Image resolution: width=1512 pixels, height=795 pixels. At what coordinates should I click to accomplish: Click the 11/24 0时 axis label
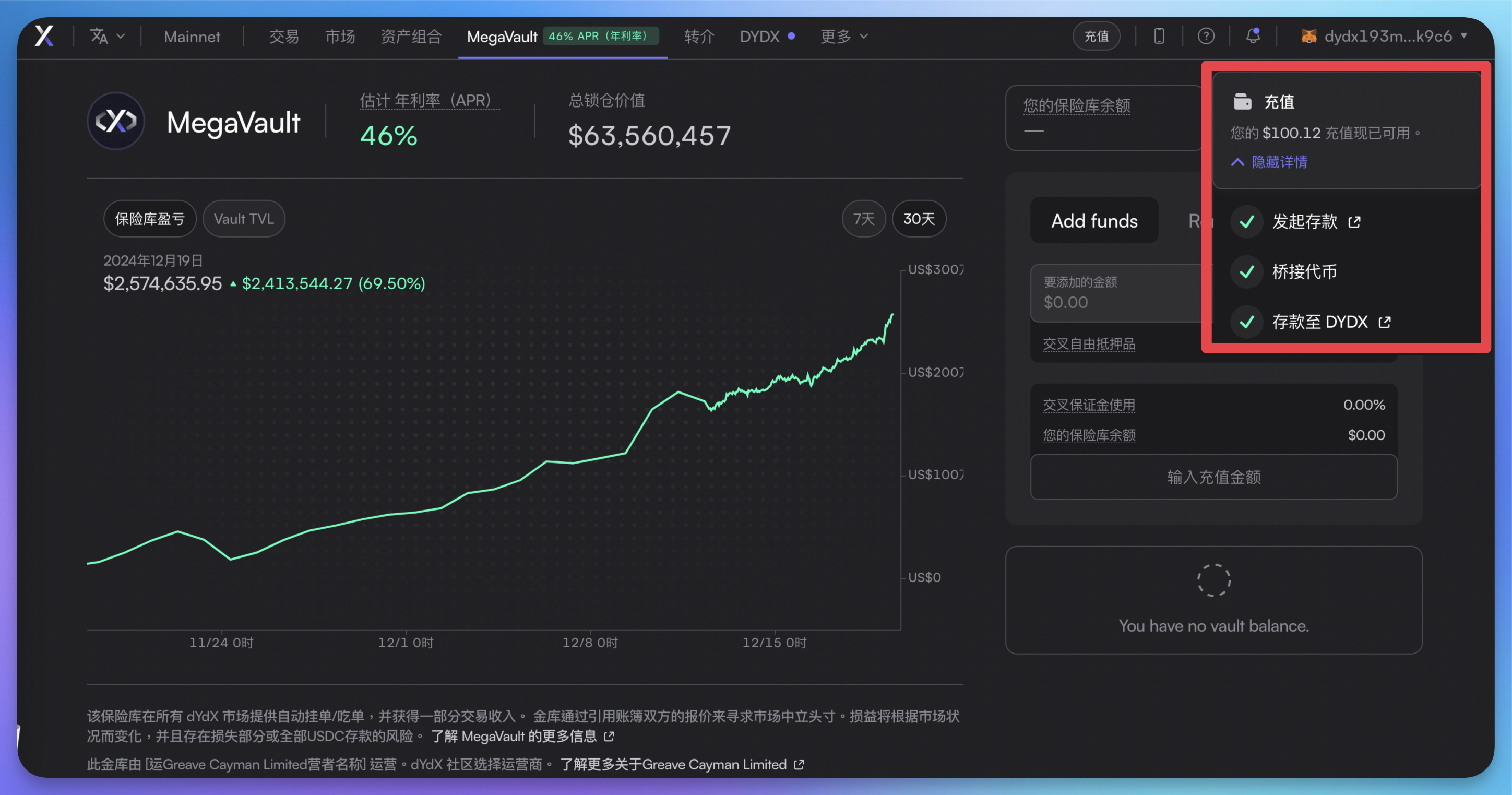pyautogui.click(x=221, y=643)
